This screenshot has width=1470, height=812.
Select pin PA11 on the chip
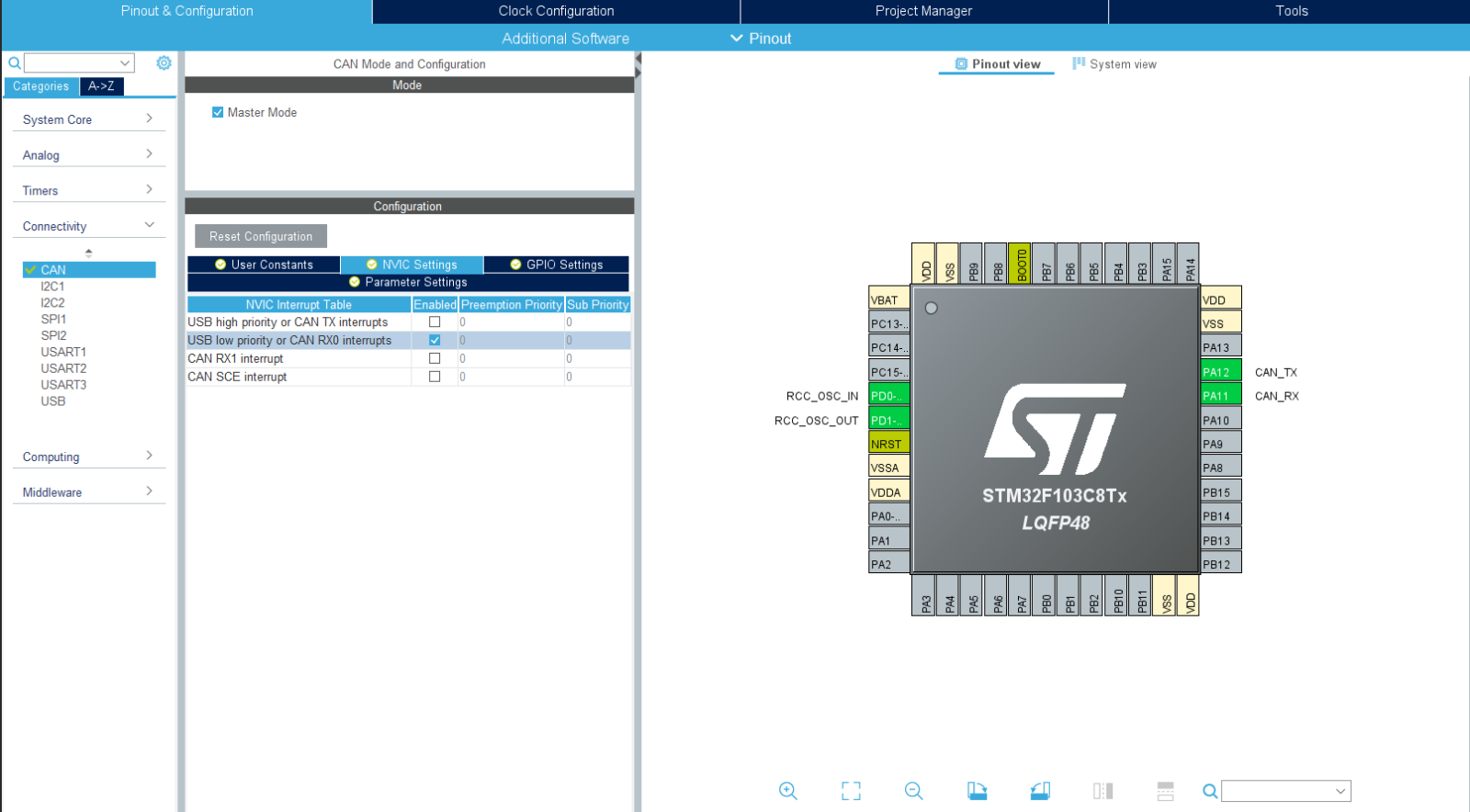pos(1221,396)
